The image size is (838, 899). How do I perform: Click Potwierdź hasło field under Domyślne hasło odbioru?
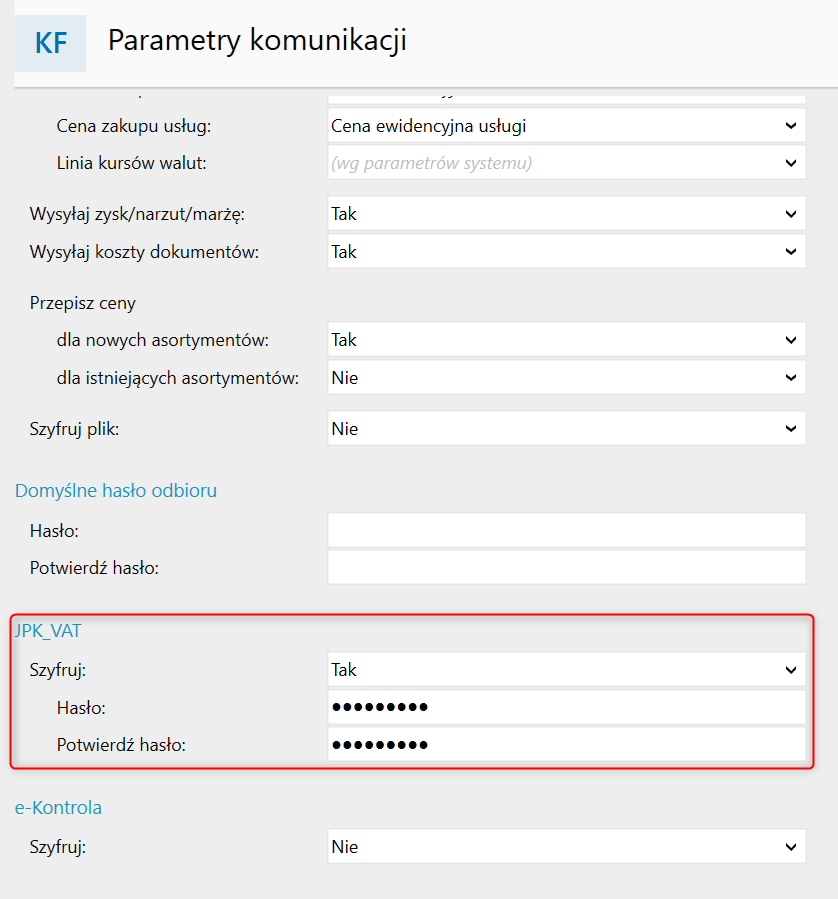pos(566,567)
